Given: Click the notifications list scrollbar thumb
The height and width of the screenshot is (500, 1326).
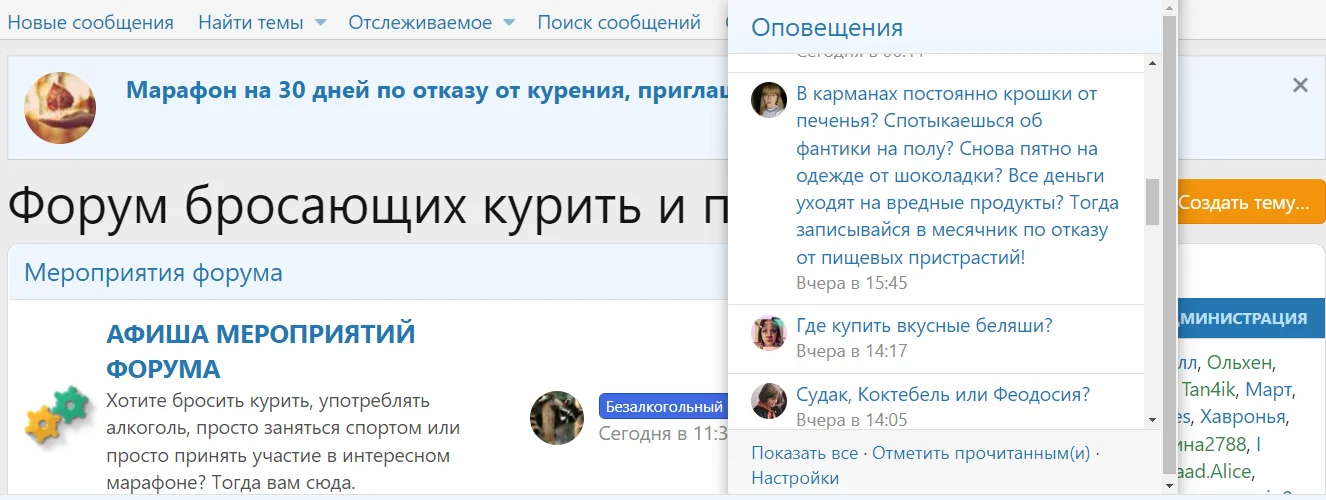Looking at the screenshot, I should click(1152, 202).
